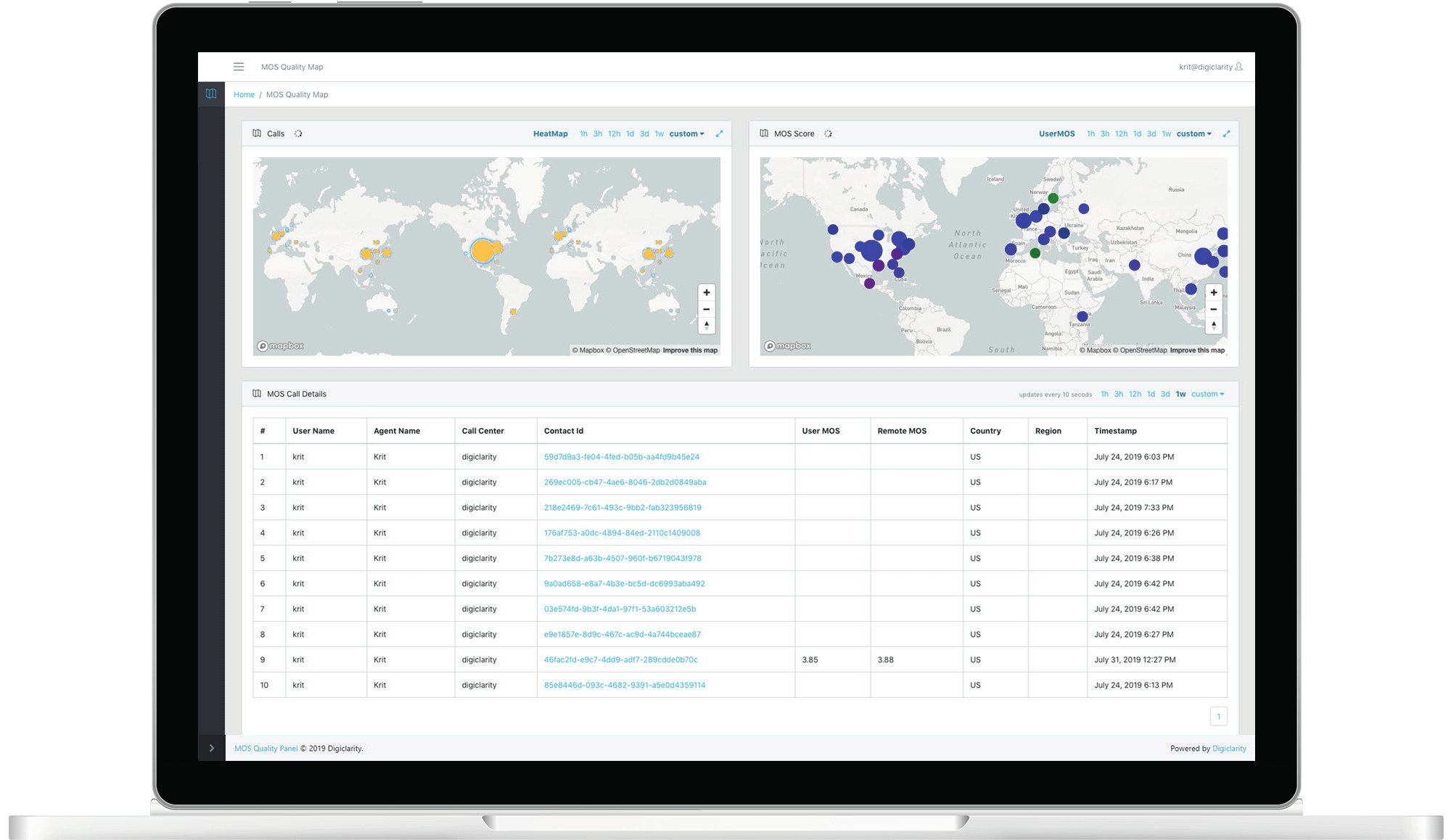The image size is (1451, 840).
Task: Toggle the UserMOS mode on MOS Score panel
Action: click(x=1057, y=133)
